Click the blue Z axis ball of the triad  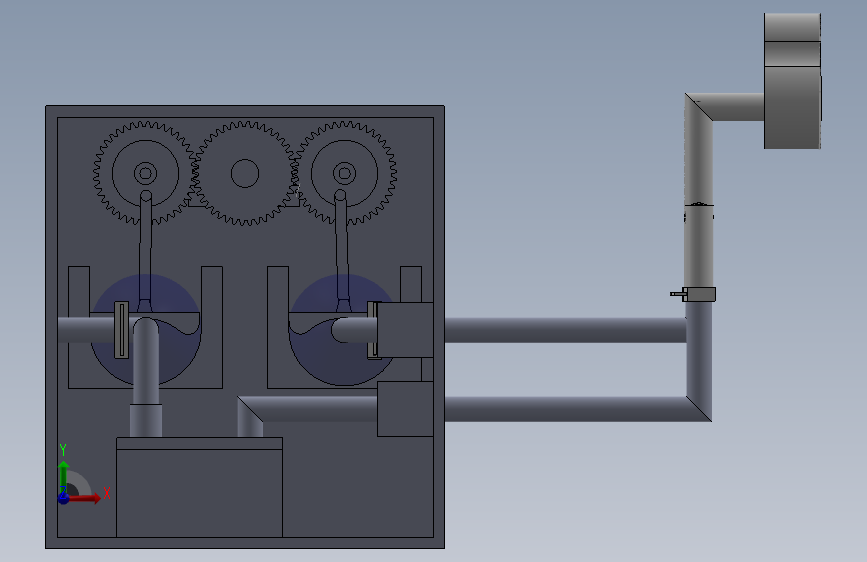[x=64, y=498]
